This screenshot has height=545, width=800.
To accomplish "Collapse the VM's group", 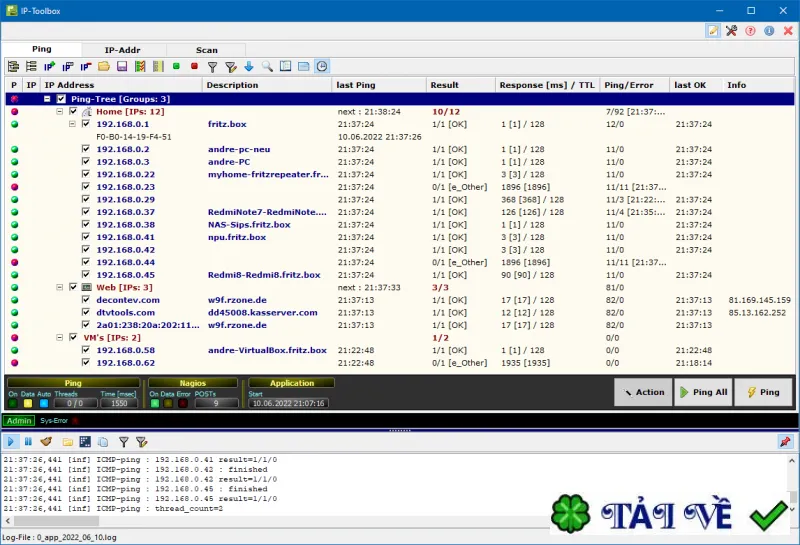I will [x=60, y=338].
